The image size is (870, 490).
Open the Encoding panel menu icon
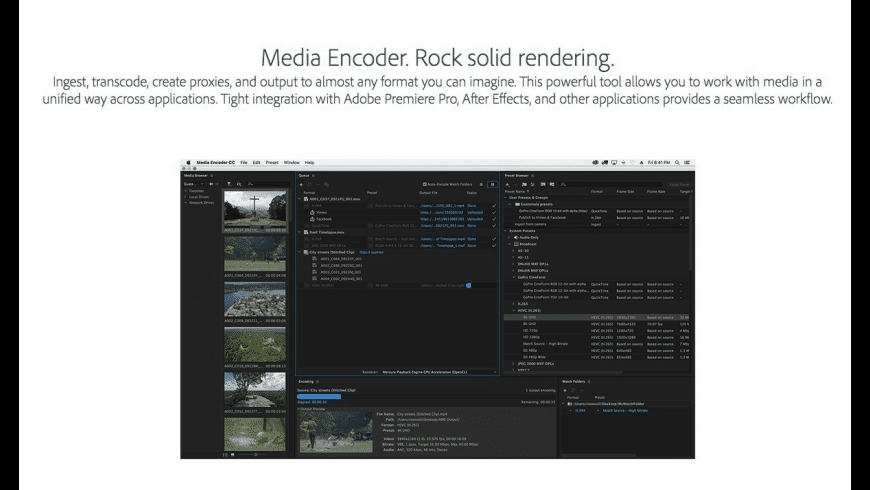point(317,382)
